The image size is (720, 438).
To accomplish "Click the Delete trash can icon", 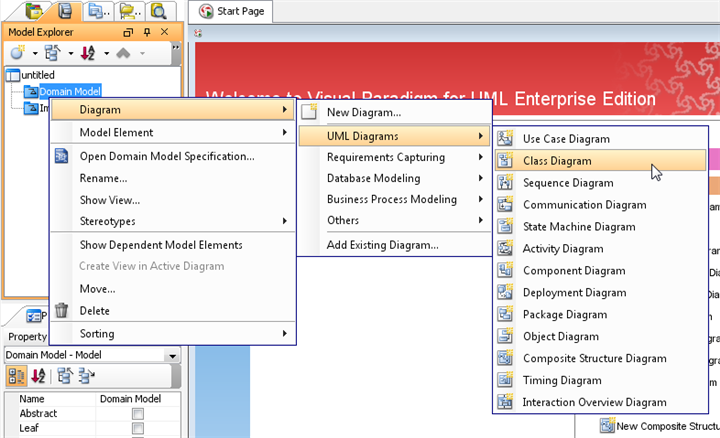I will point(62,311).
